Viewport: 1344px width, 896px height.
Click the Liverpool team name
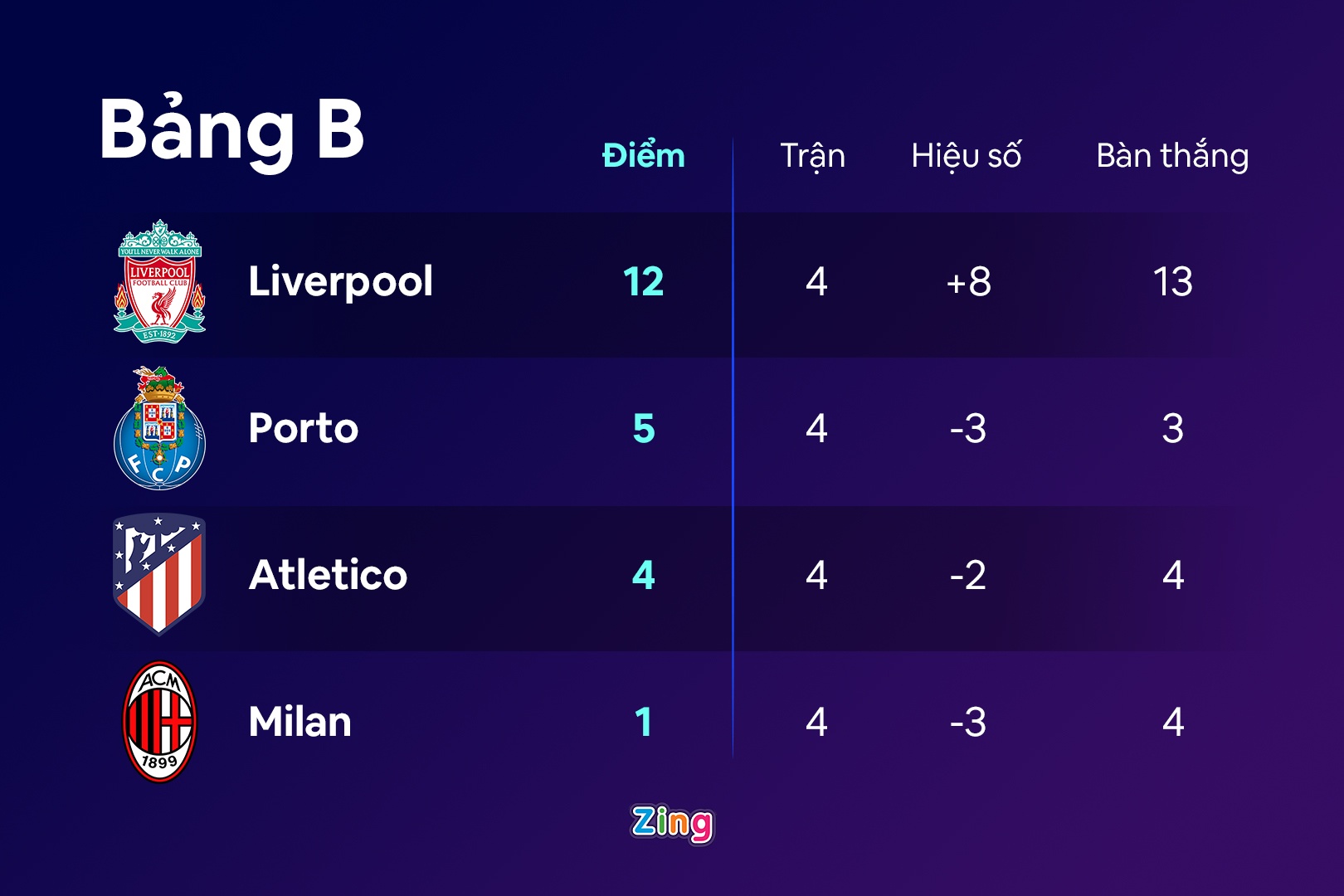[x=341, y=281]
